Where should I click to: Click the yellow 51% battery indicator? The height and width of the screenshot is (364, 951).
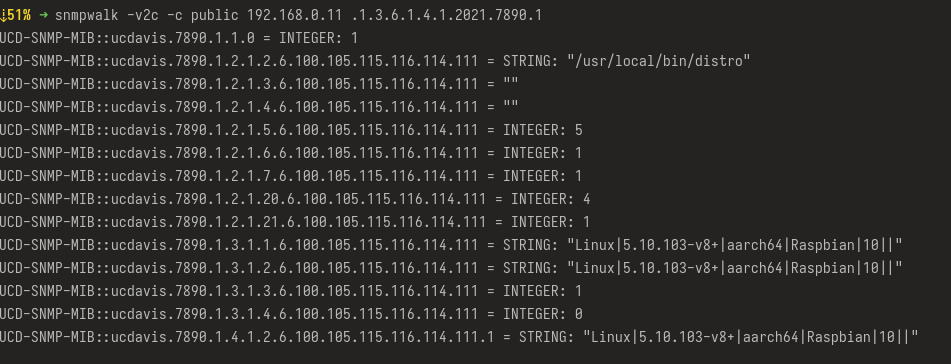coord(16,15)
